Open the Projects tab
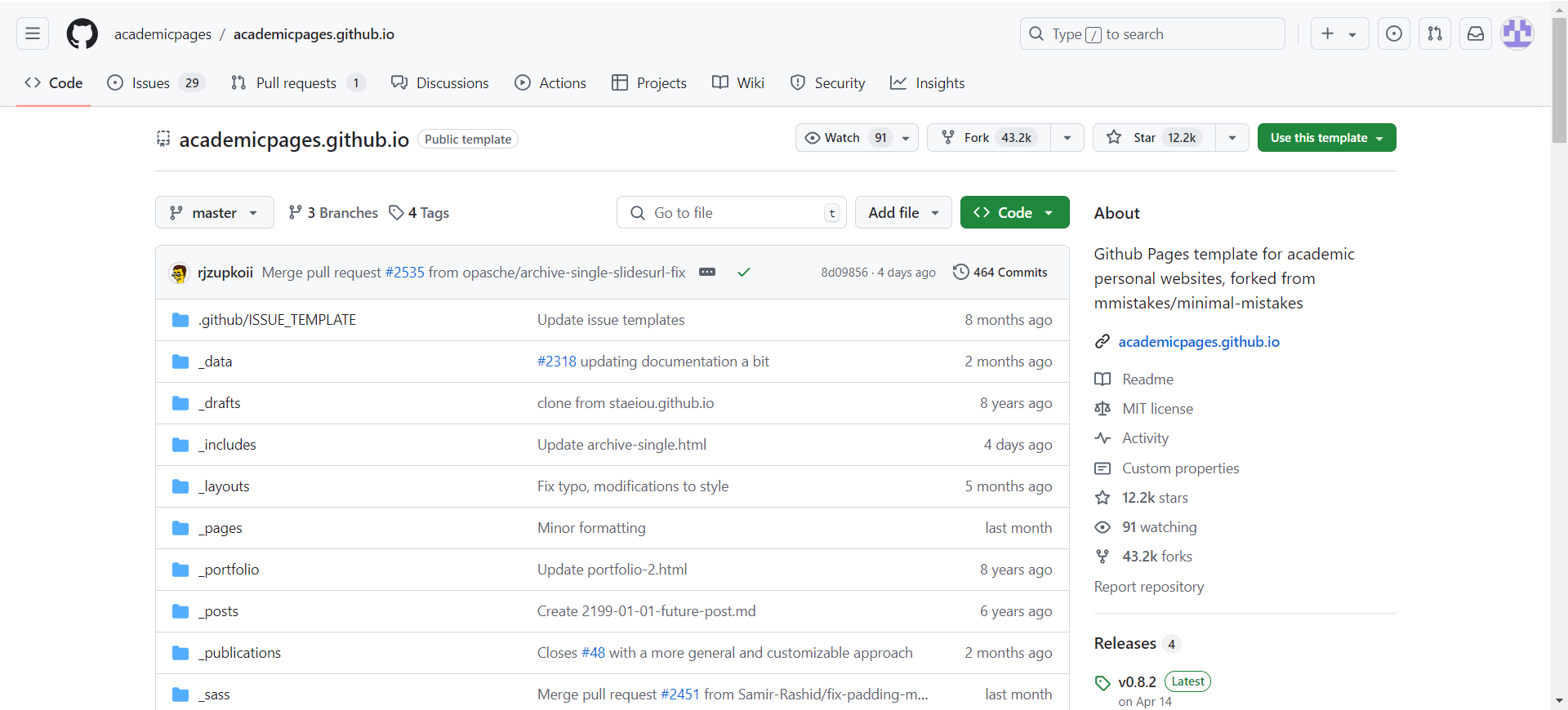This screenshot has width=1568, height=710. (649, 82)
